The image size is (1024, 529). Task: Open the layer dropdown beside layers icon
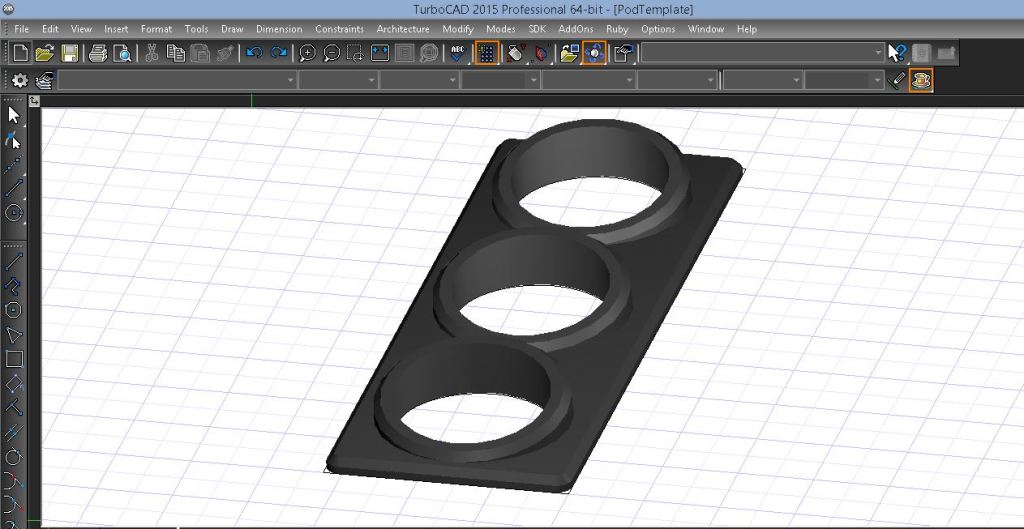[x=177, y=80]
